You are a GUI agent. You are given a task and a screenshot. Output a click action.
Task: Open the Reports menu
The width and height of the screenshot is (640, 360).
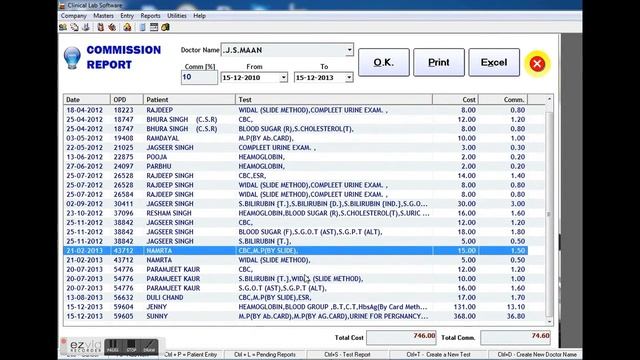[x=150, y=16]
